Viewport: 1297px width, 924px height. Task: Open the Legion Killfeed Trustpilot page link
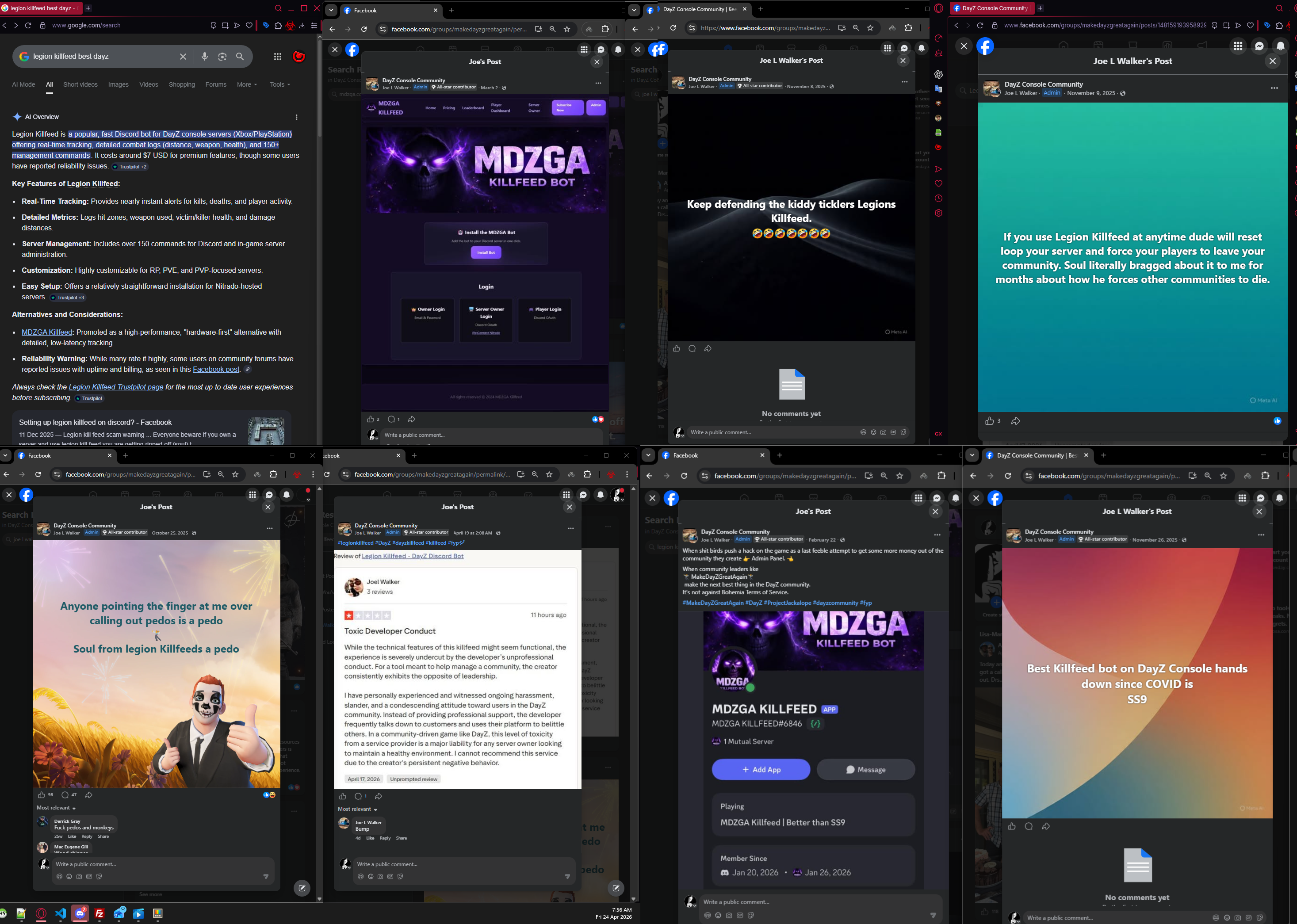pyautogui.click(x=116, y=387)
